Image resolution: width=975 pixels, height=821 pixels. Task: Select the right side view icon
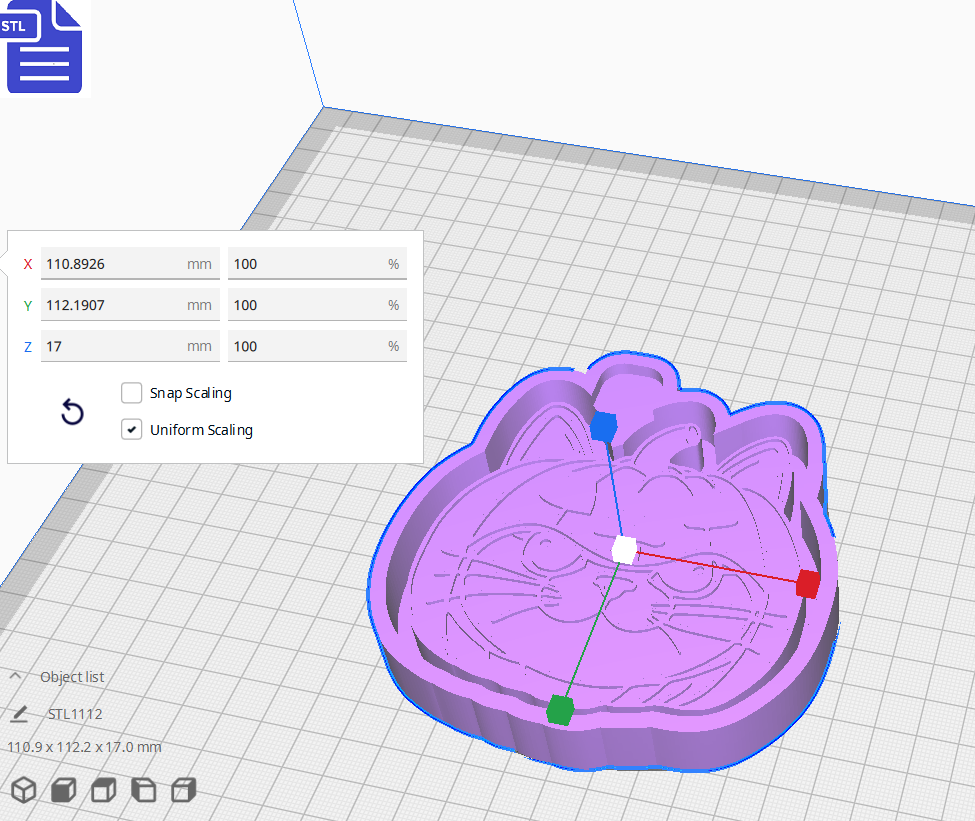(x=182, y=789)
